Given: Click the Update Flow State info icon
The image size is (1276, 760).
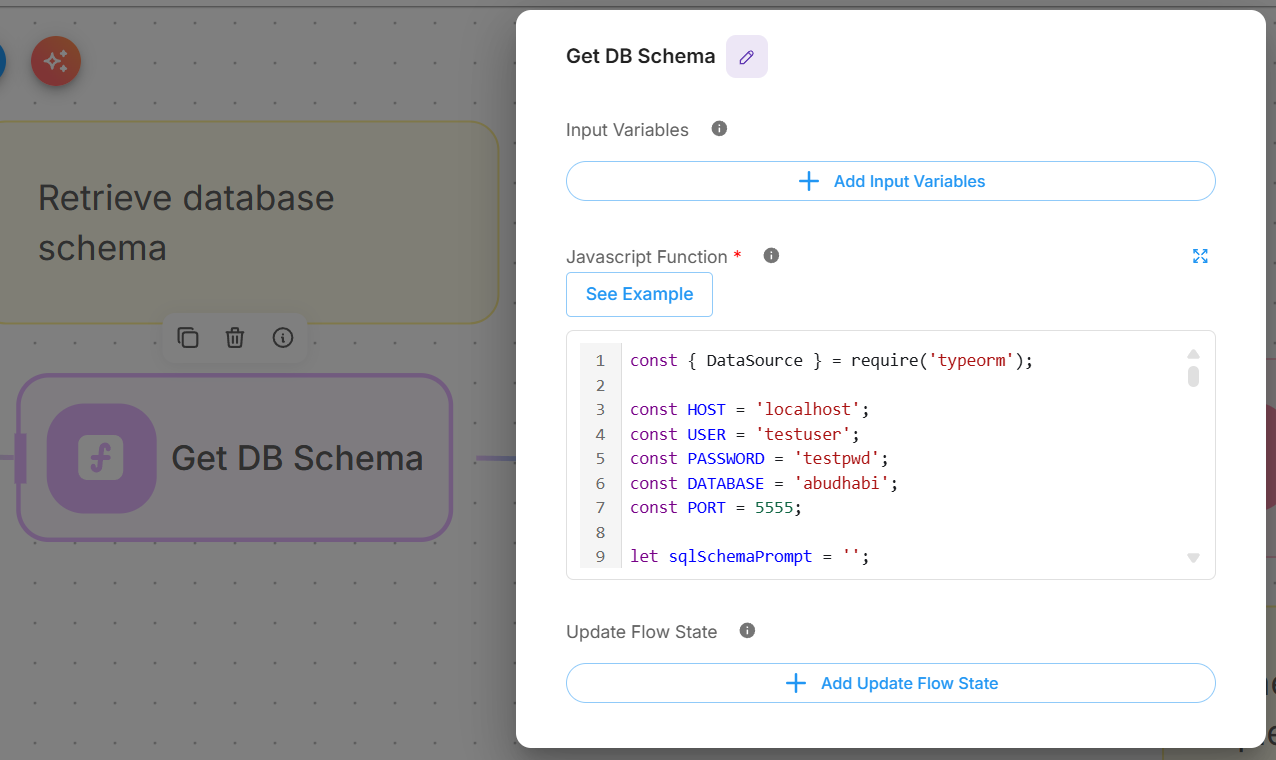Looking at the screenshot, I should (x=747, y=631).
